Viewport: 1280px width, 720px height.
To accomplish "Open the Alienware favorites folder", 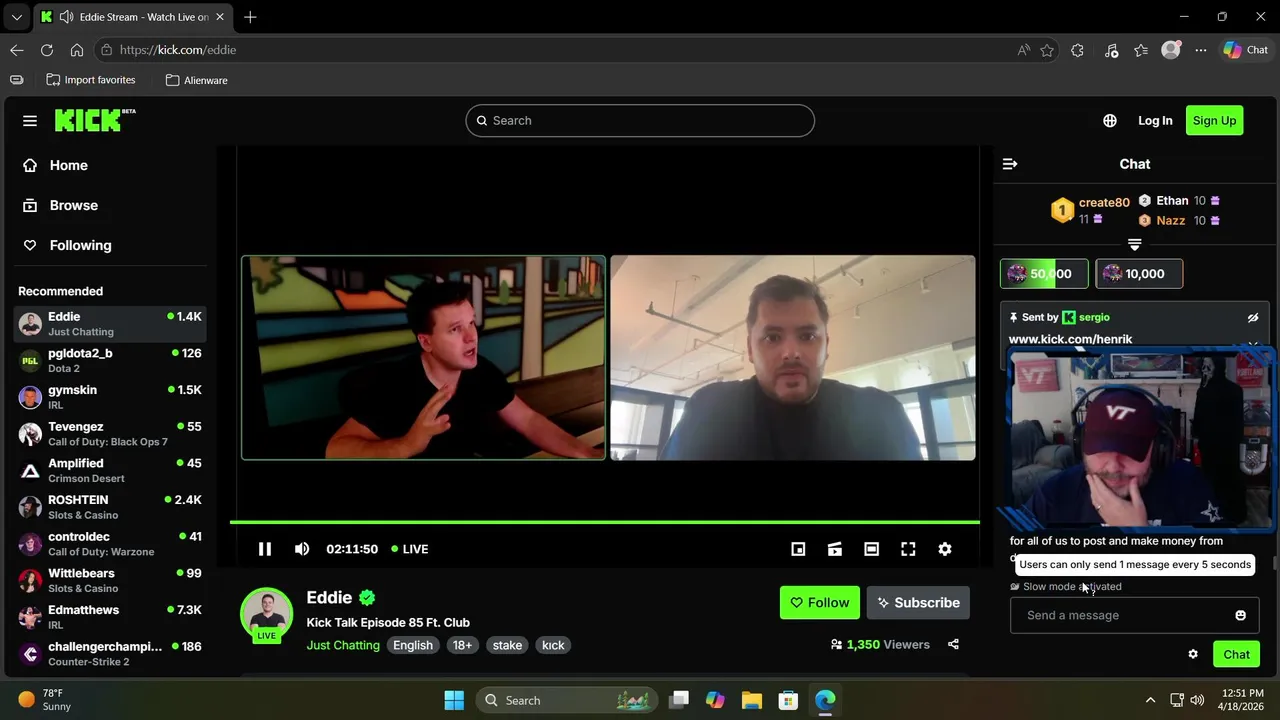I will (197, 80).
